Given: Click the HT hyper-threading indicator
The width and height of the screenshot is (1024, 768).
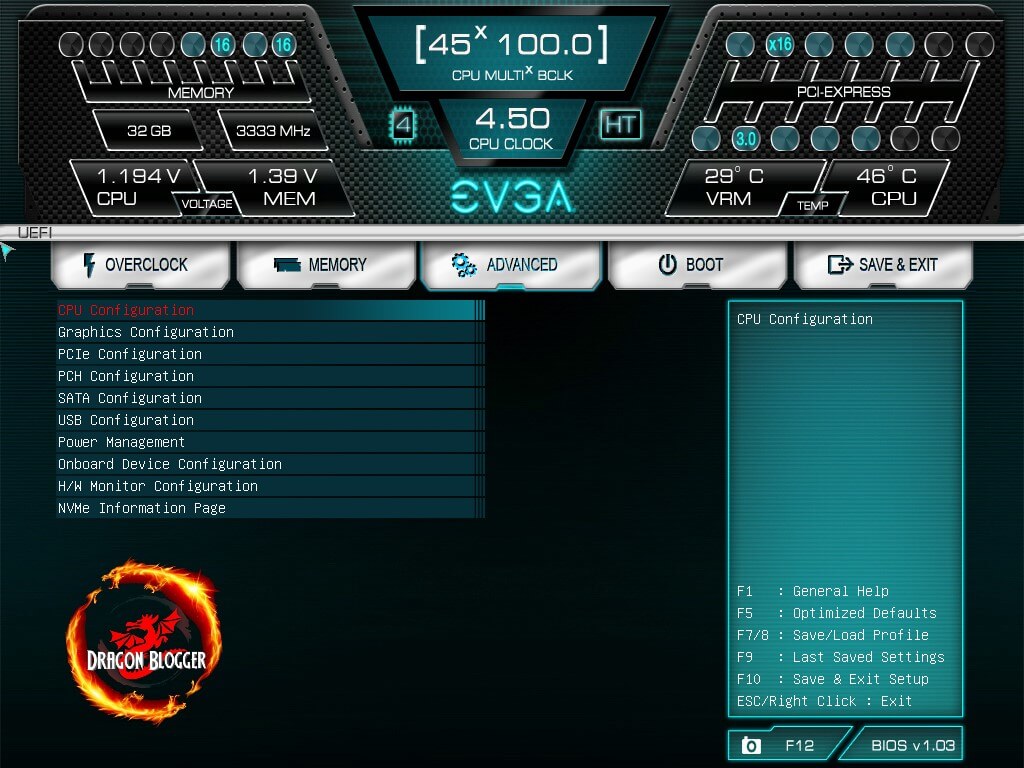Looking at the screenshot, I should [x=620, y=124].
